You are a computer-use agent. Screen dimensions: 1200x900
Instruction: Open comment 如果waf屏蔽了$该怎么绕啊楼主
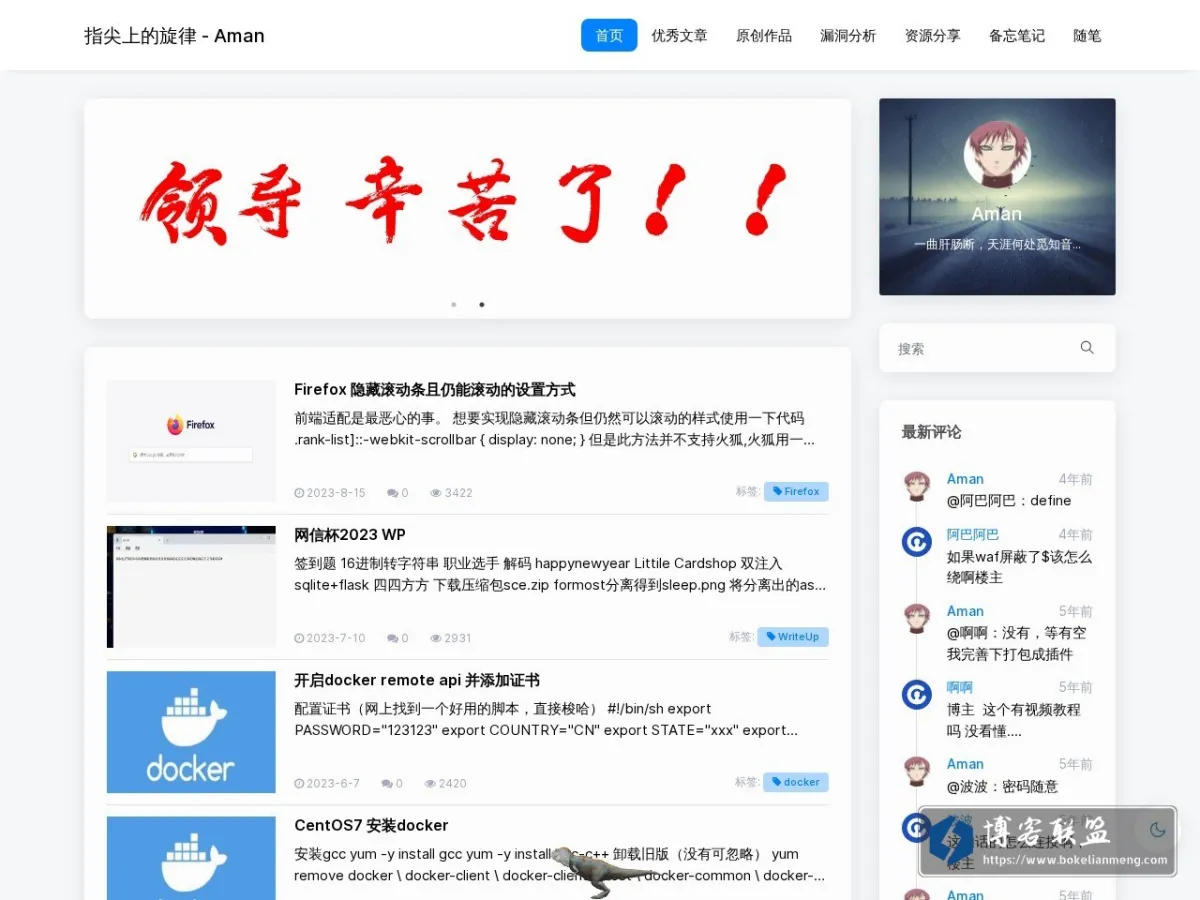coord(1020,567)
